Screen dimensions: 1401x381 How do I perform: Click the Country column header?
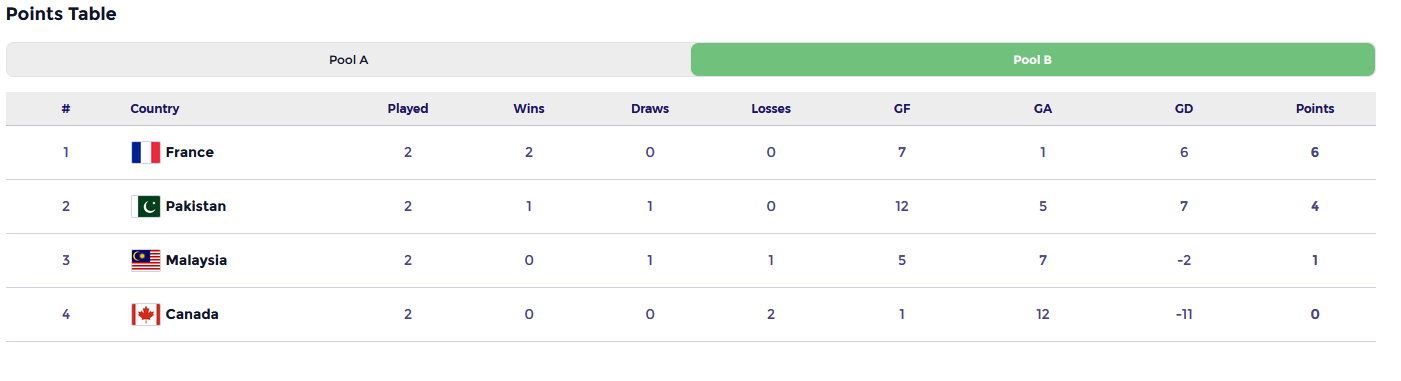[155, 109]
